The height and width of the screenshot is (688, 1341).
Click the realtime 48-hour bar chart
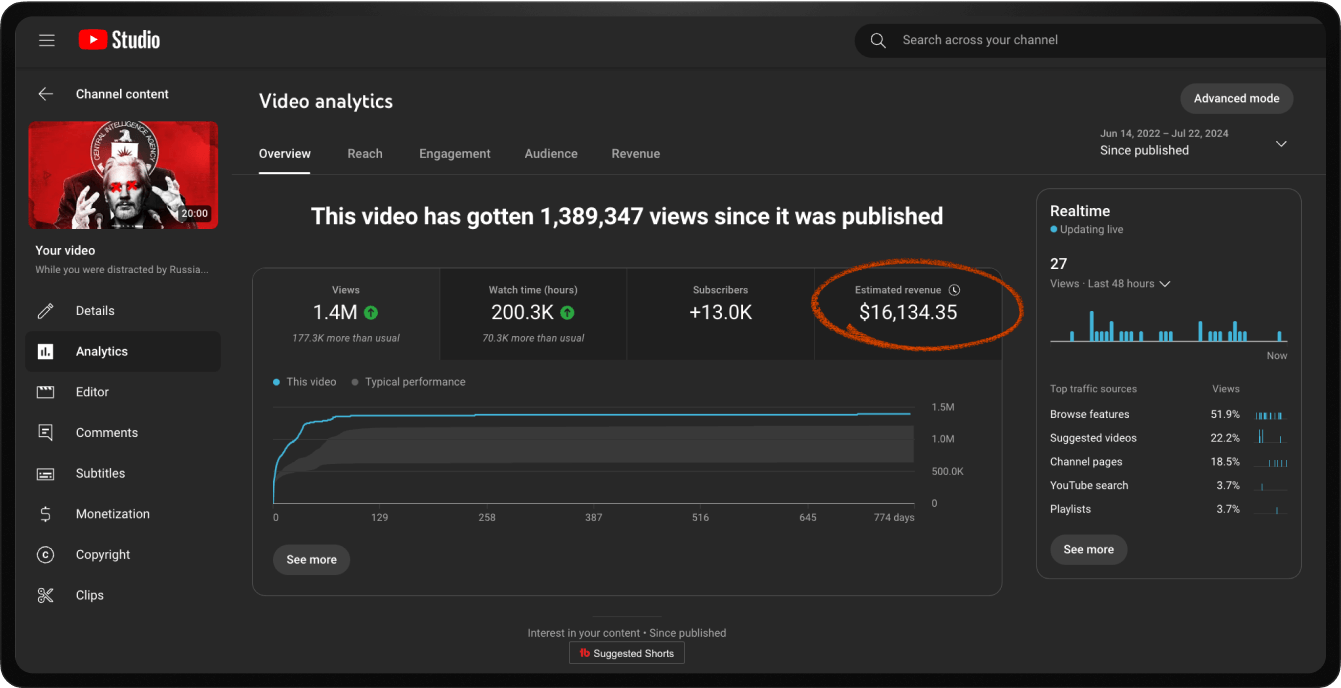point(1169,326)
